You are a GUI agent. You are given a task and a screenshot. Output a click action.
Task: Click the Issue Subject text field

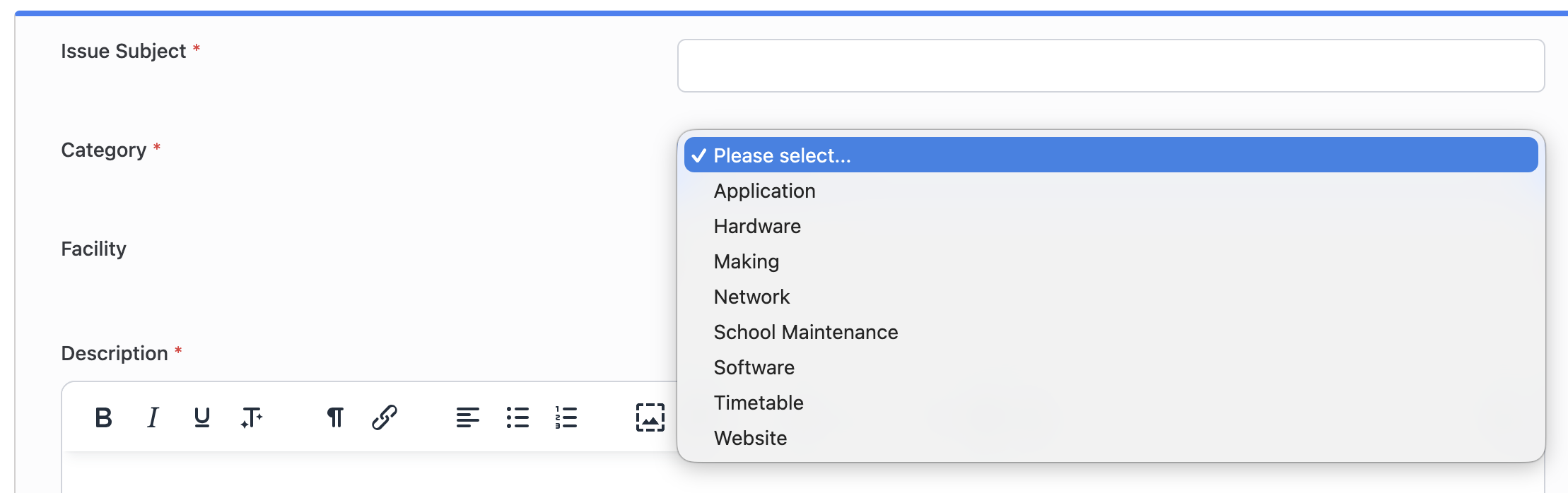1111,66
